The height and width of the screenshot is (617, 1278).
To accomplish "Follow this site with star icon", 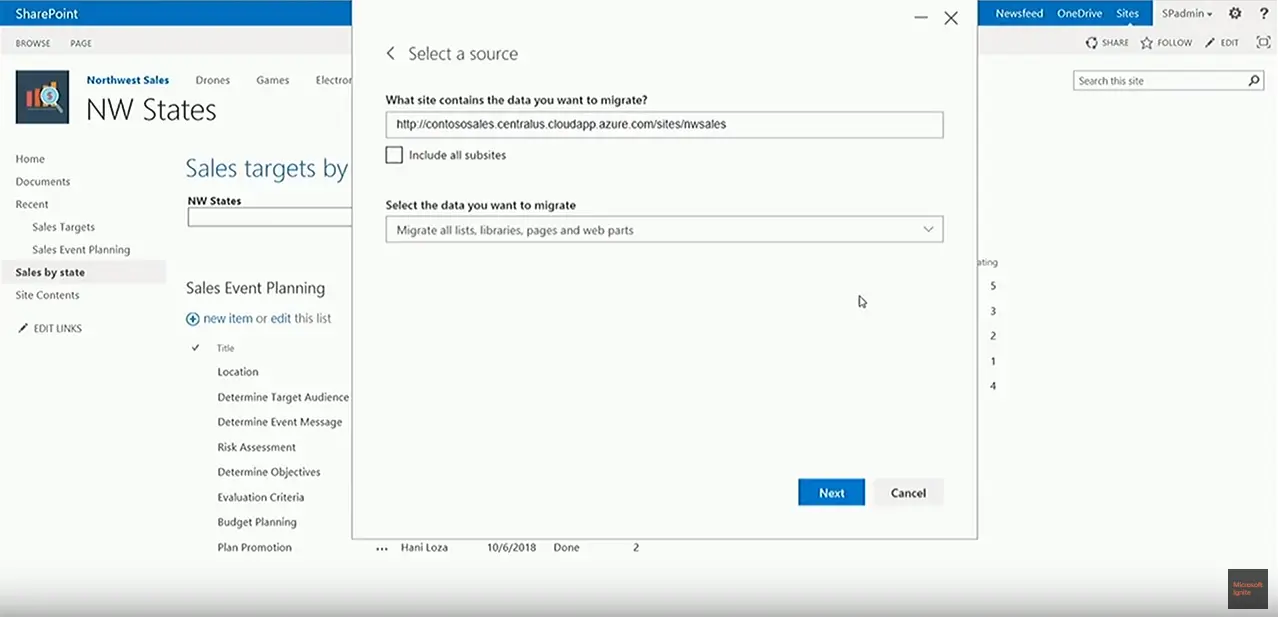I will click(x=1147, y=43).
